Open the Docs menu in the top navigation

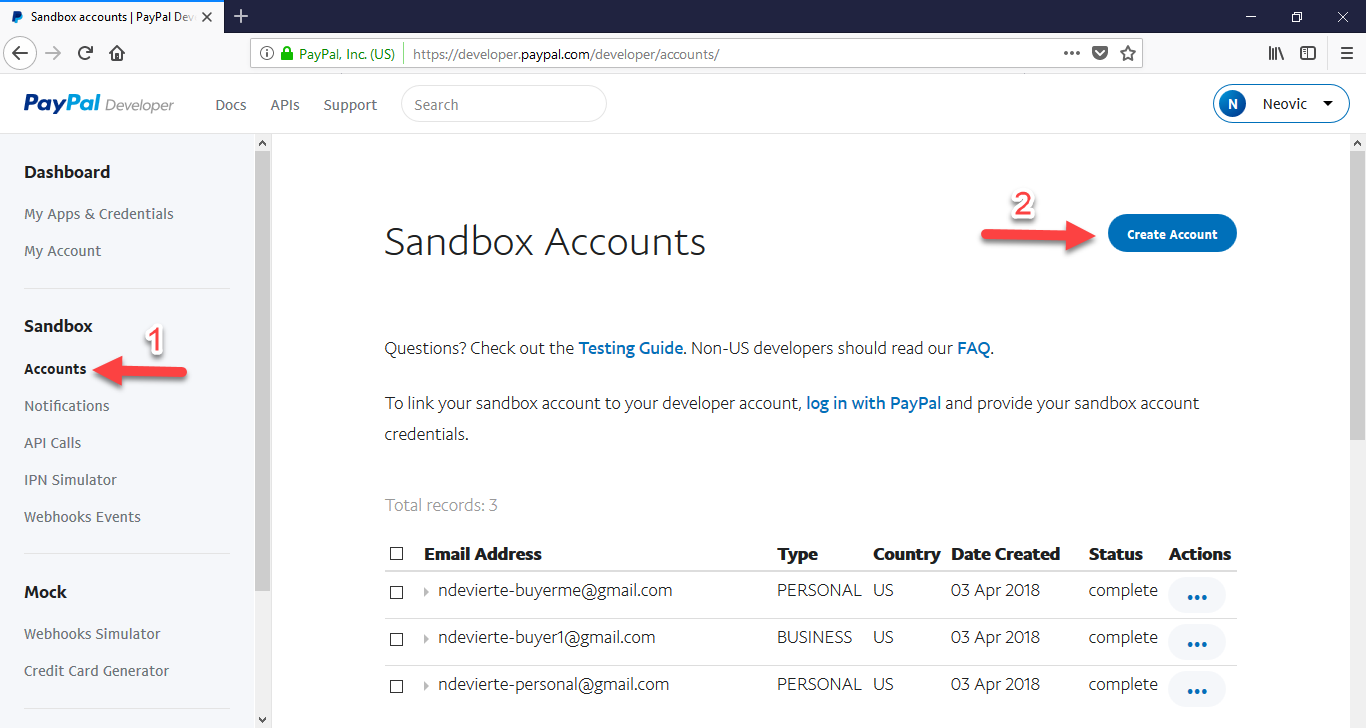coord(230,105)
